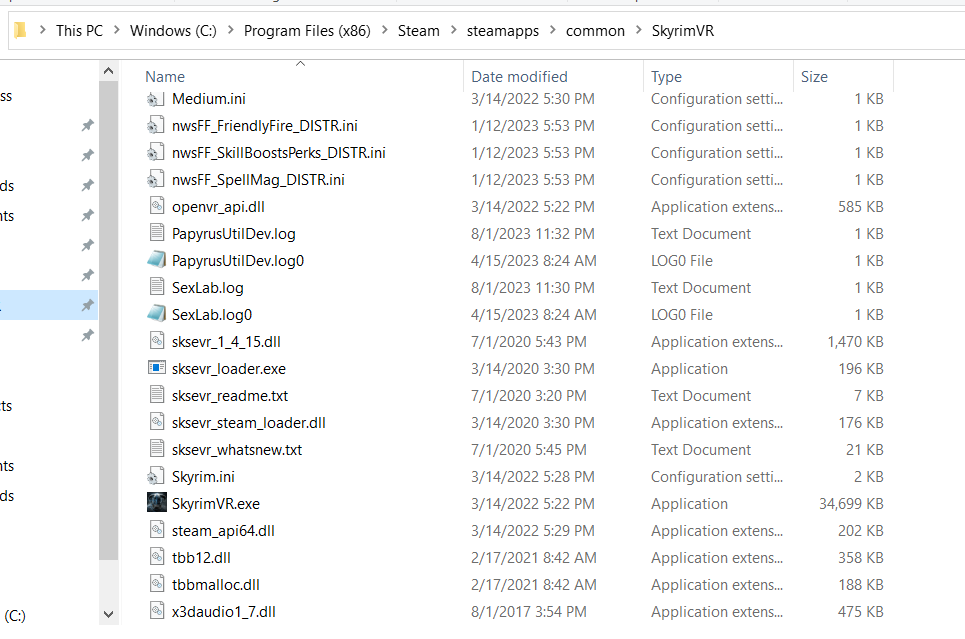Click the SkyrimVR.exe application icon
Viewport: 965px width, 639px height.
156,503
